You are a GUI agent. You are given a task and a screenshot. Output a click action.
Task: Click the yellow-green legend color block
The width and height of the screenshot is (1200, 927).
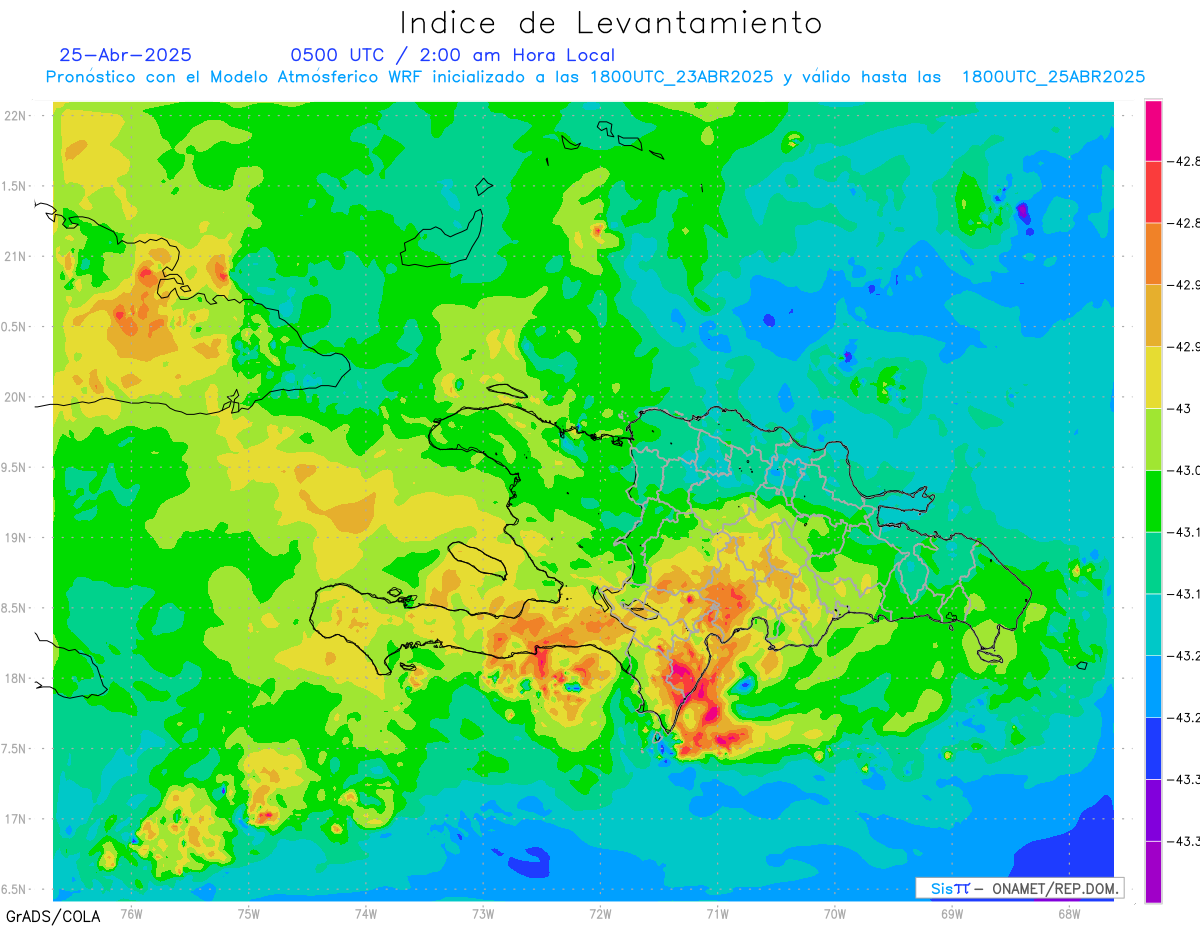coord(1153,439)
